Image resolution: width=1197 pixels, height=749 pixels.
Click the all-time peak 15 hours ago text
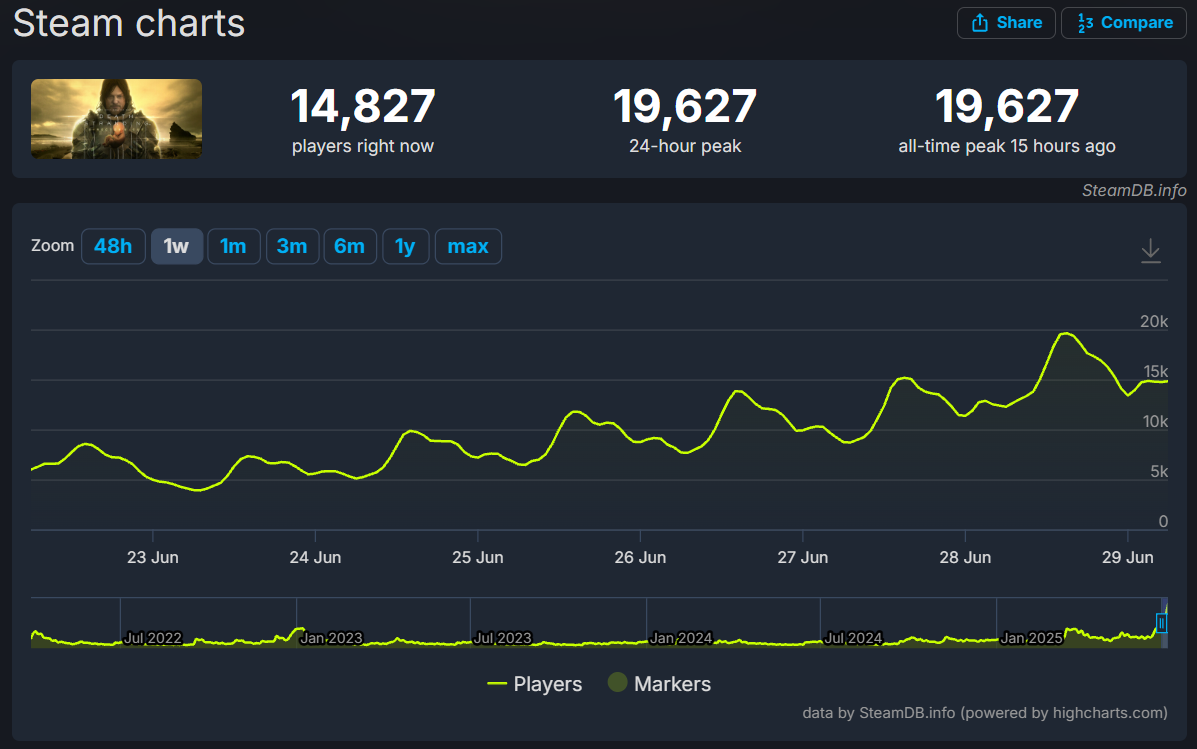1007,147
